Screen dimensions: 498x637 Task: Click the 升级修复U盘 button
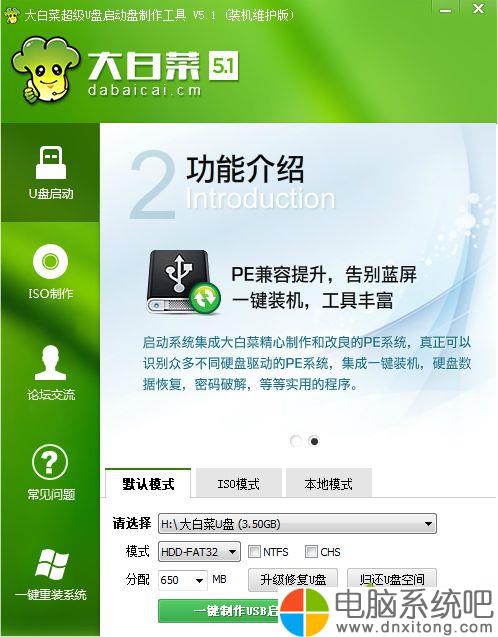coord(293,578)
